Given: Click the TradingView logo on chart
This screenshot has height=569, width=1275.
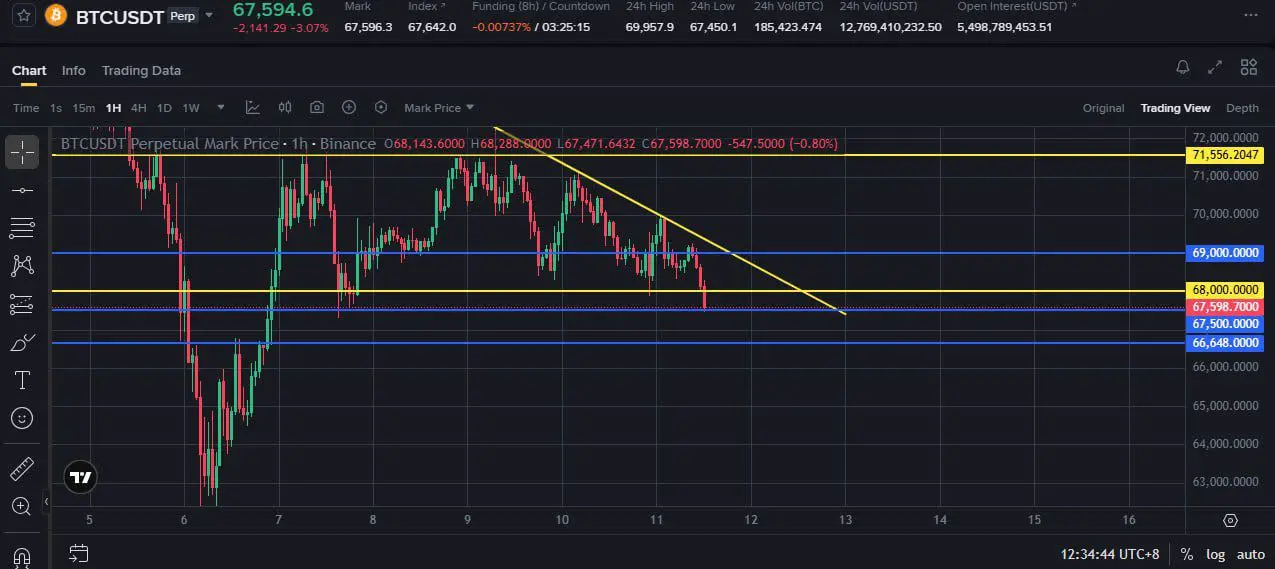Looking at the screenshot, I should (81, 477).
